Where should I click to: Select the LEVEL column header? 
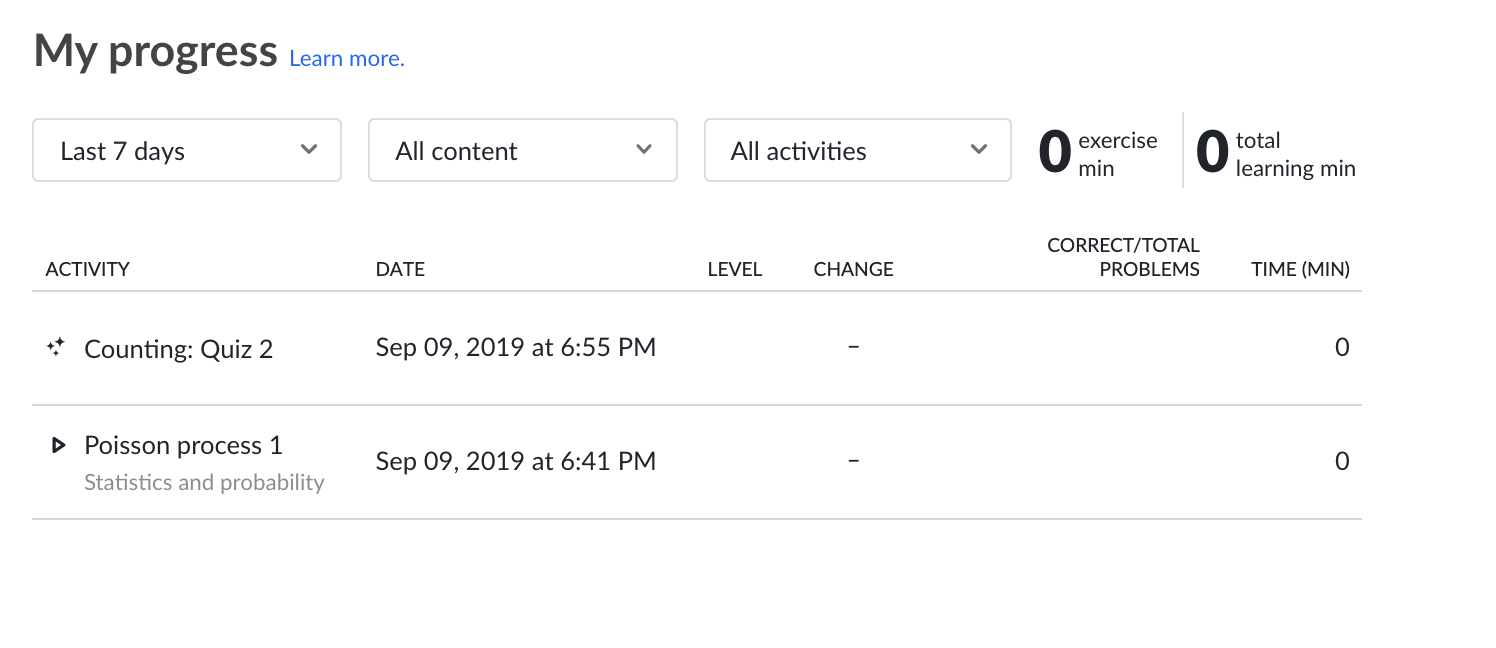735,269
